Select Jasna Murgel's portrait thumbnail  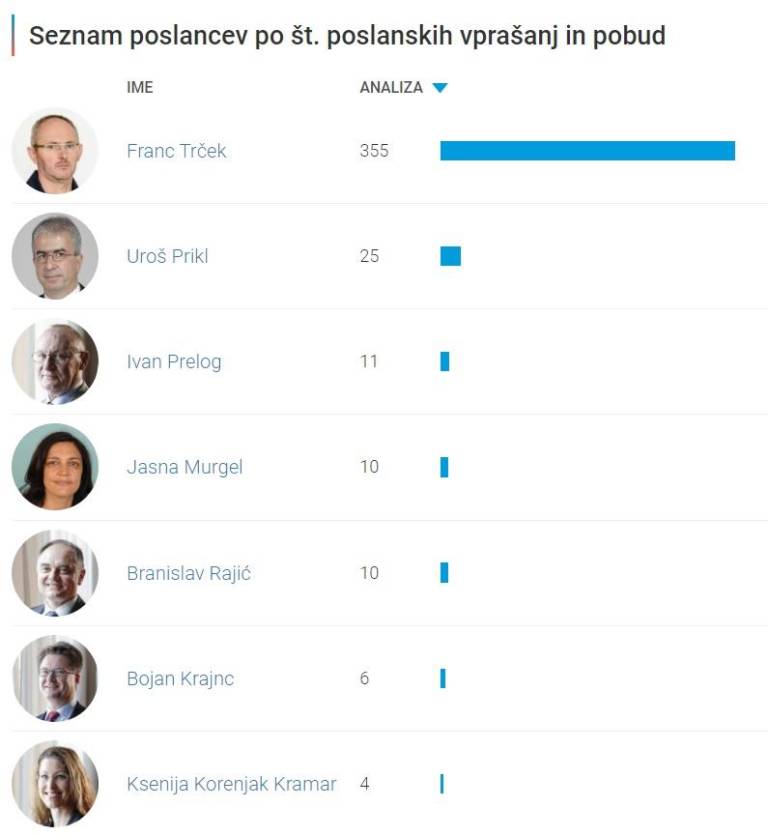click(x=54, y=467)
